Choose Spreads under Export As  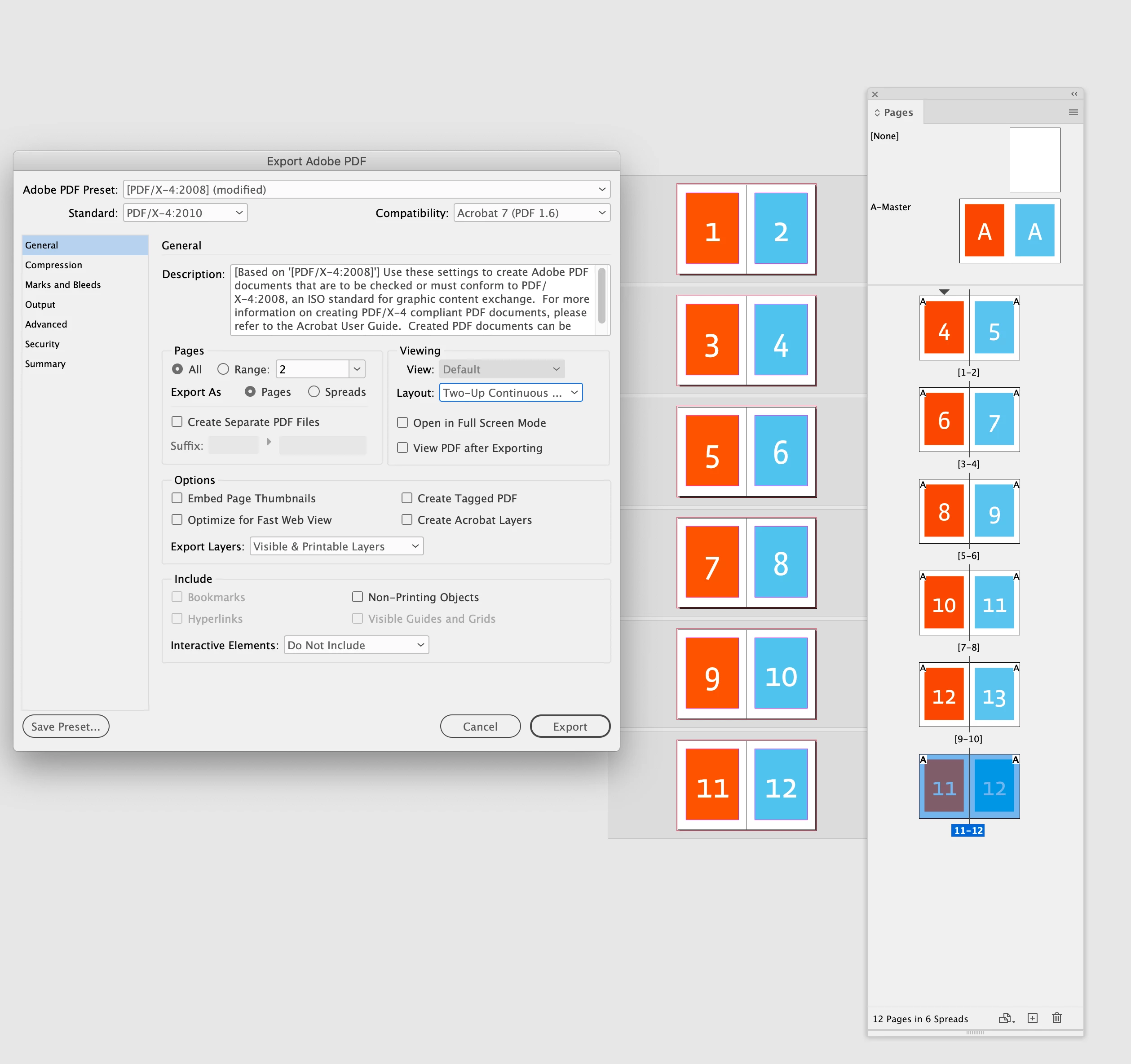(314, 391)
